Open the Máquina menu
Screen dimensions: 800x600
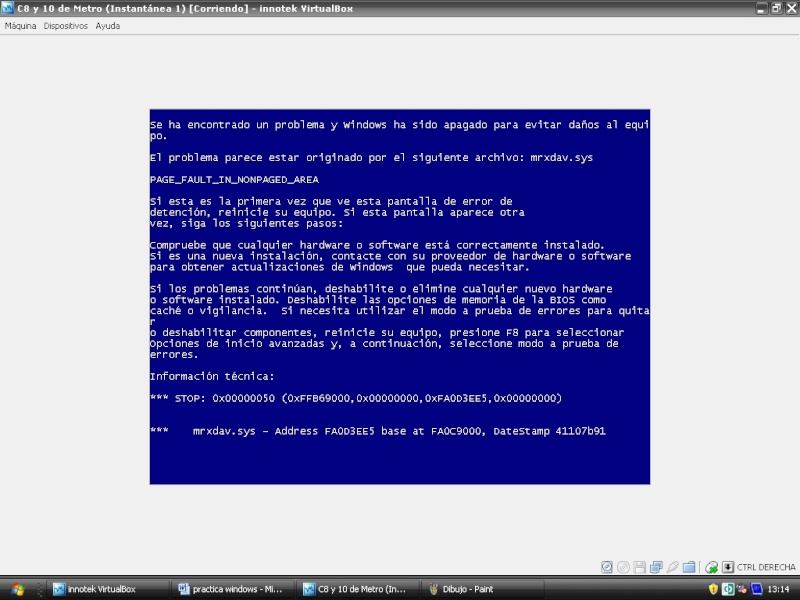(20, 26)
